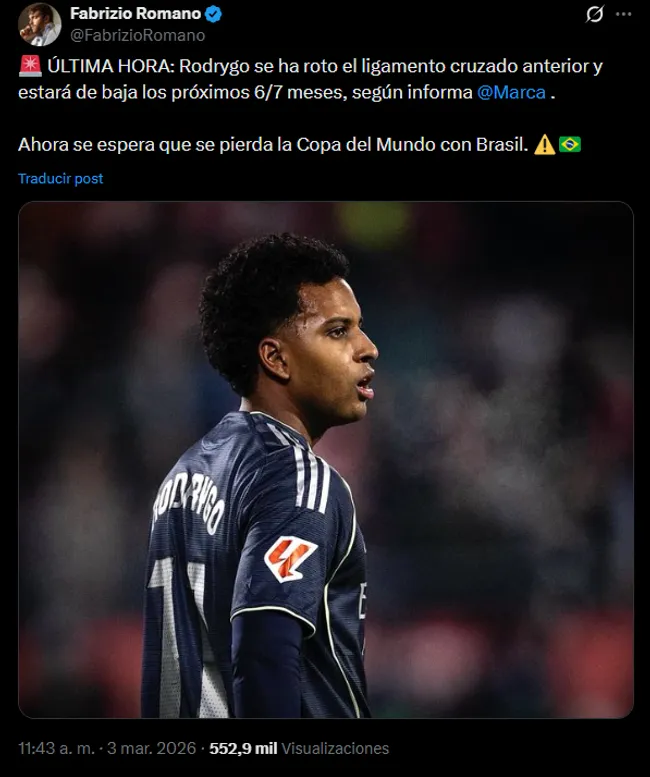Click the Copa del Mundo sentence
The height and width of the screenshot is (777, 650).
pyautogui.click(x=273, y=145)
